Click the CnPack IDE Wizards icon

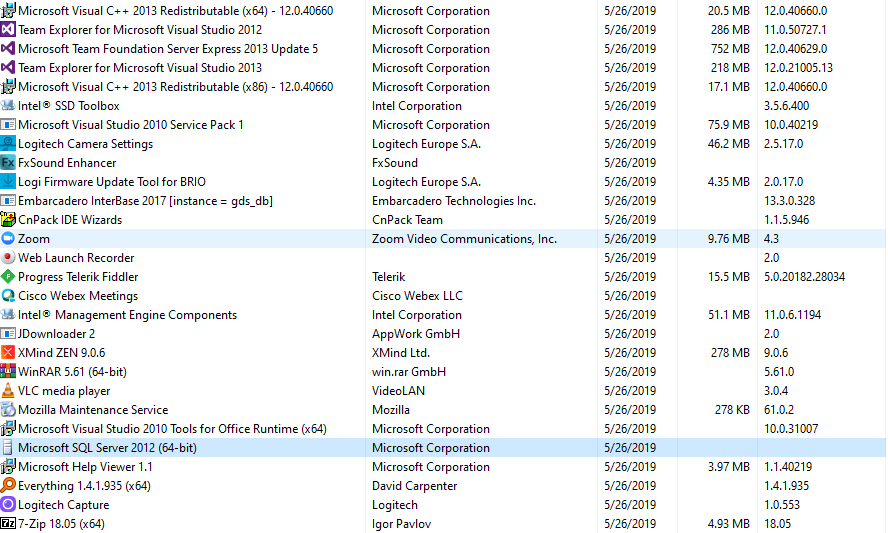click(x=8, y=220)
